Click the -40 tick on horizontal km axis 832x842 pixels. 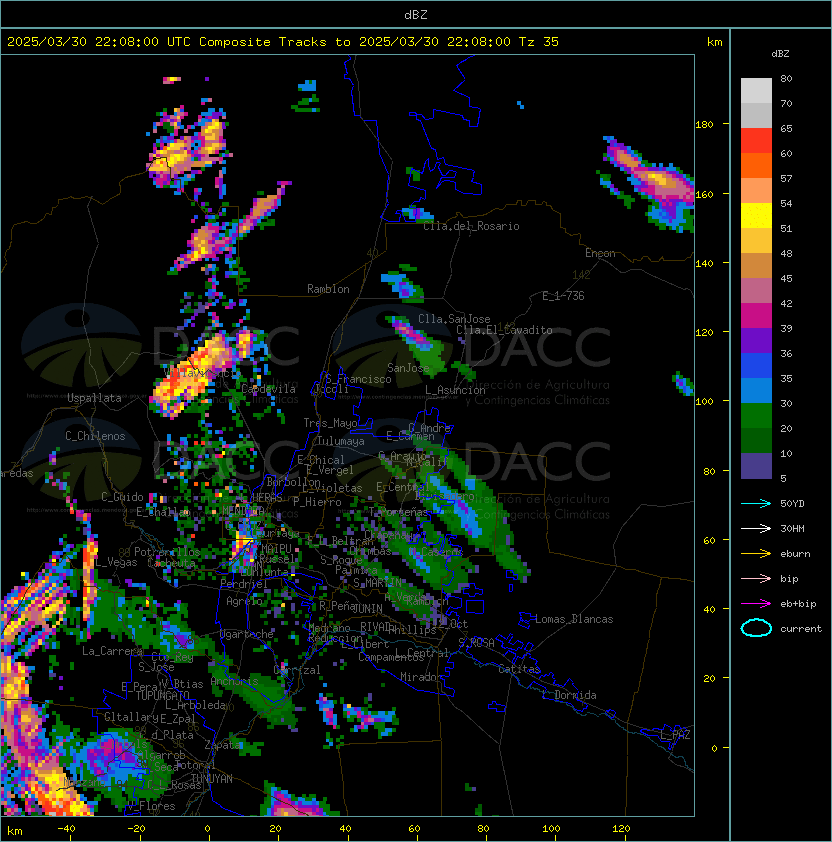66,829
